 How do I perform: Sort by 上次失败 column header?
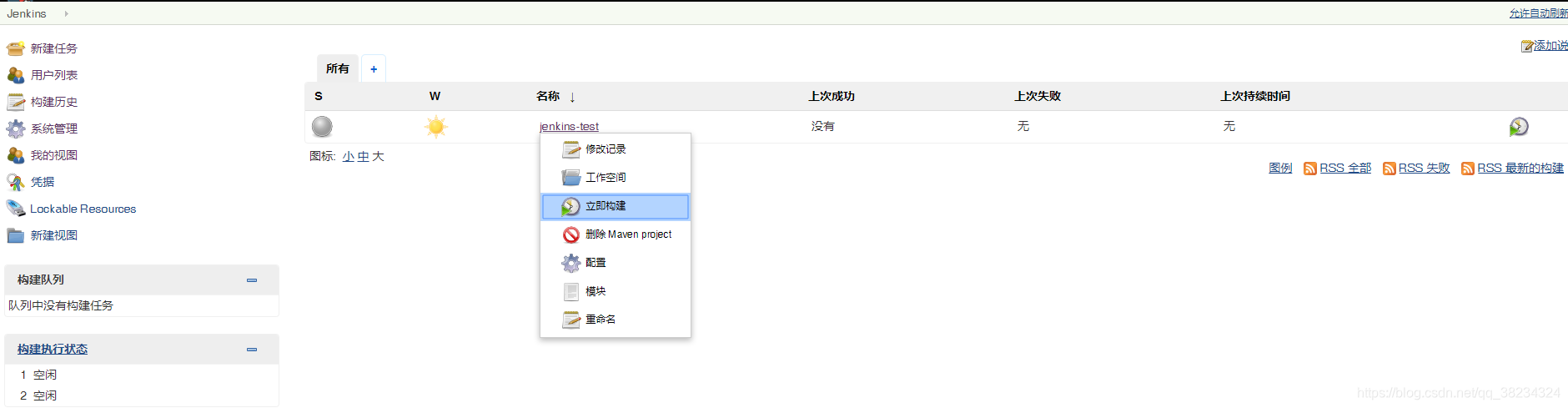[x=1038, y=96]
